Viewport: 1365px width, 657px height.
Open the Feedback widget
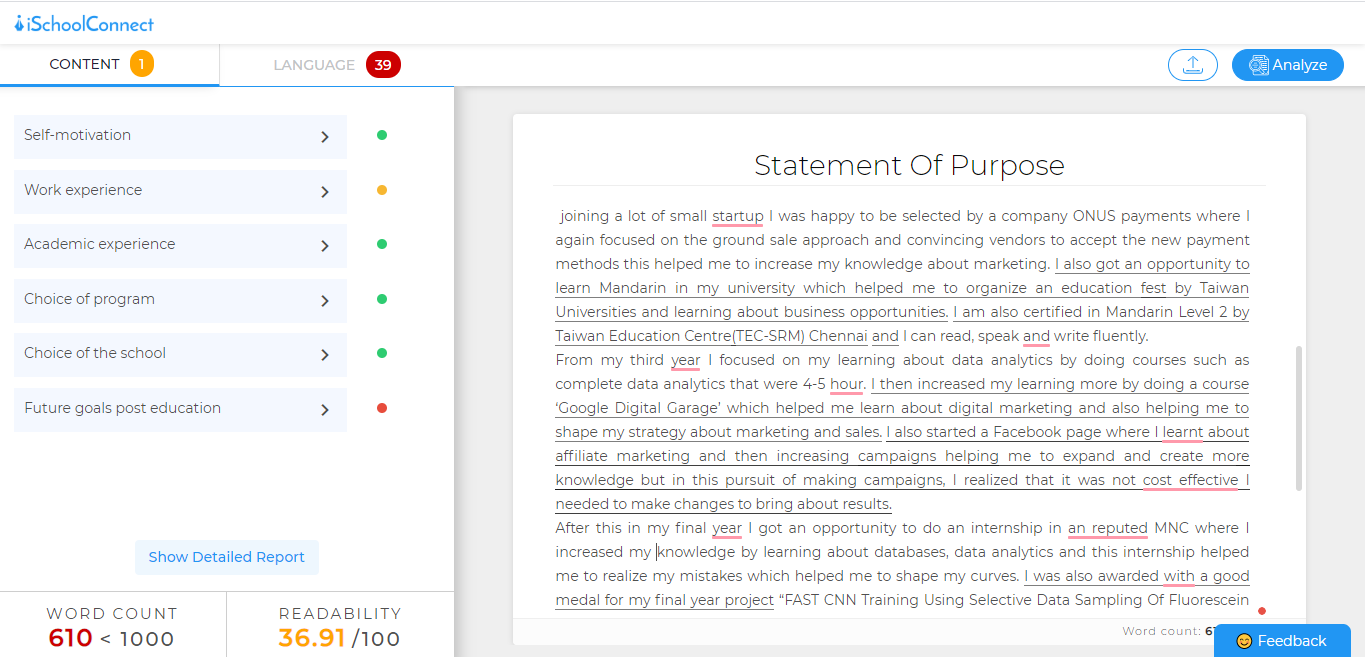(1282, 641)
